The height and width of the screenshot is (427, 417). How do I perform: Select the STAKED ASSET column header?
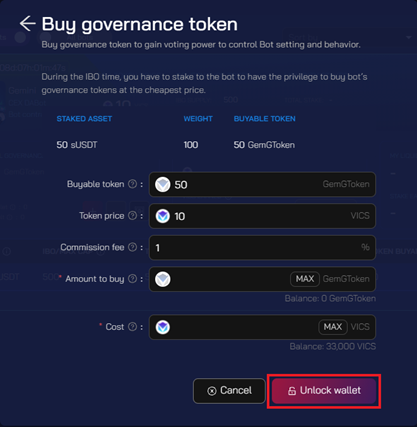84,119
